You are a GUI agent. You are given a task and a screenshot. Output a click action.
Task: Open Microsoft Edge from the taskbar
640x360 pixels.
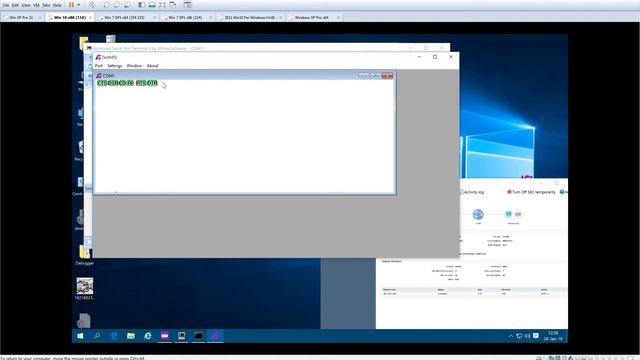click(x=114, y=336)
